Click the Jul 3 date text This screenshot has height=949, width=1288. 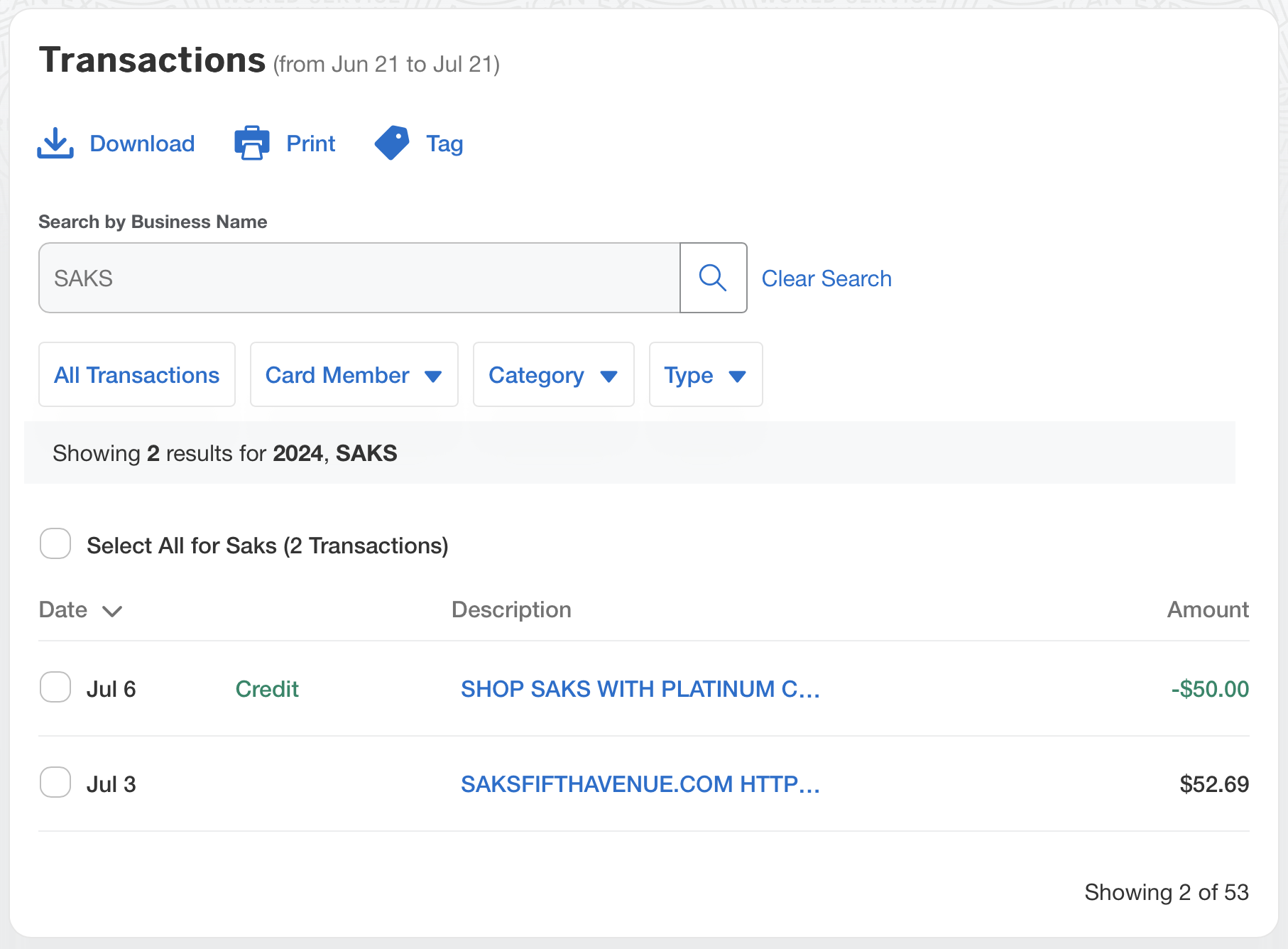[111, 784]
